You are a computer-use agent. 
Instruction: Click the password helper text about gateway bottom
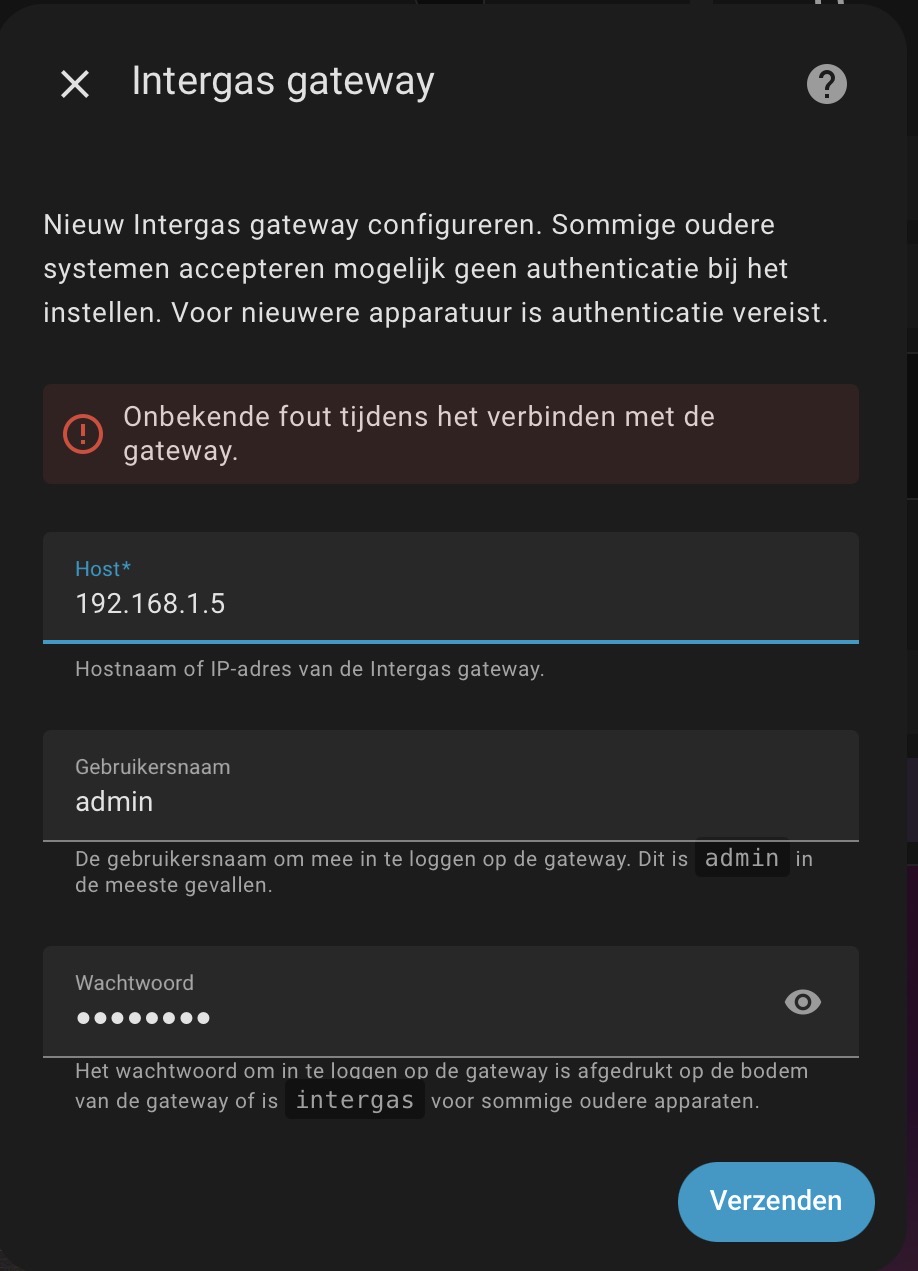tap(442, 1086)
